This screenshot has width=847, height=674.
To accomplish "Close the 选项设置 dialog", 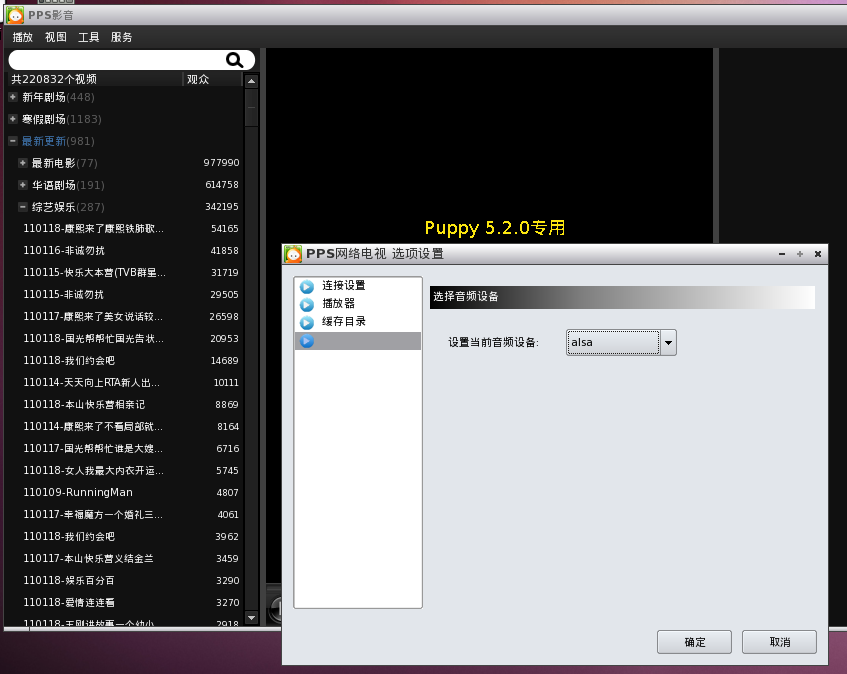I will point(818,254).
